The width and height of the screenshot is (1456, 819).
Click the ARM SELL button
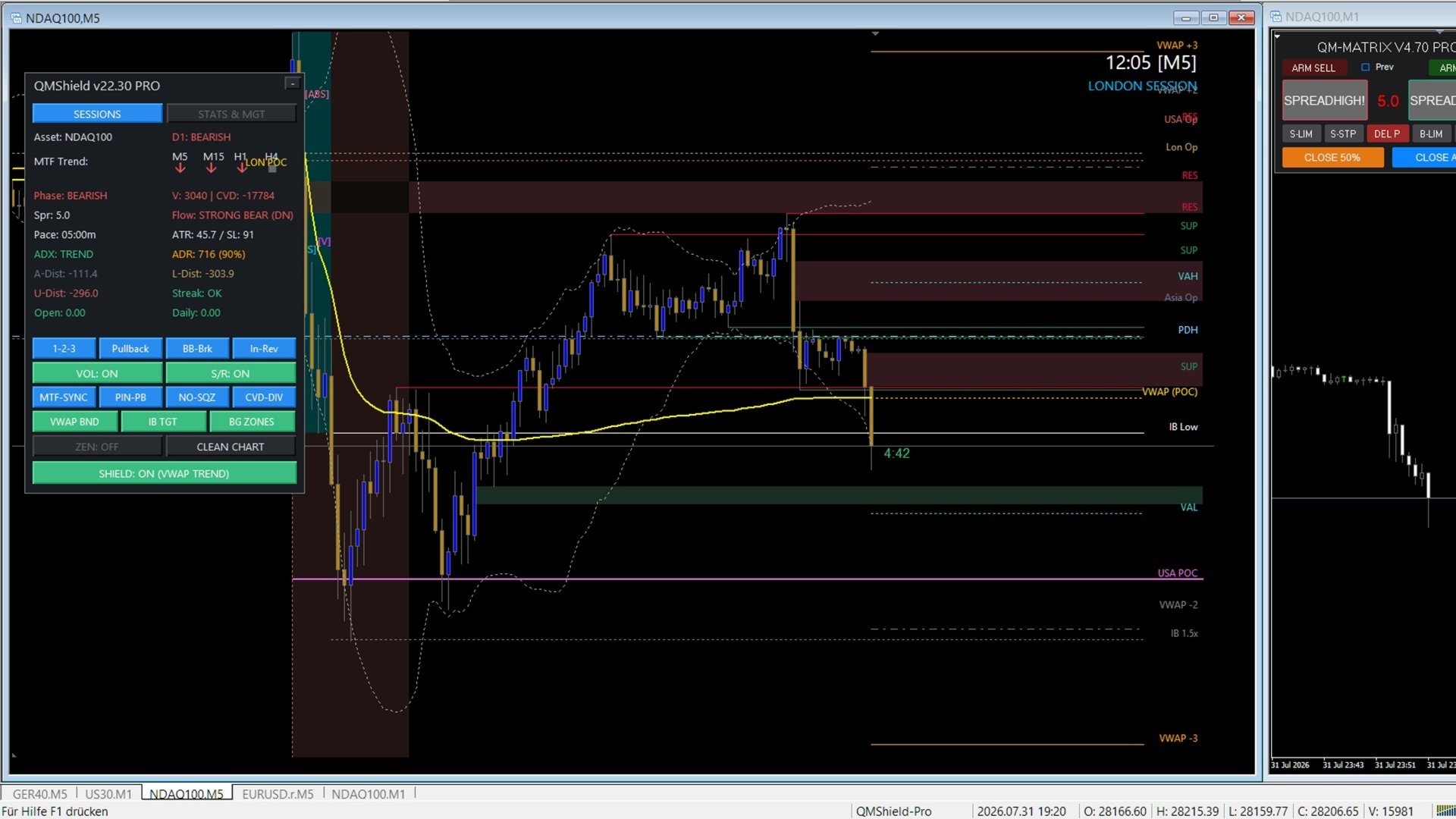pyautogui.click(x=1313, y=67)
